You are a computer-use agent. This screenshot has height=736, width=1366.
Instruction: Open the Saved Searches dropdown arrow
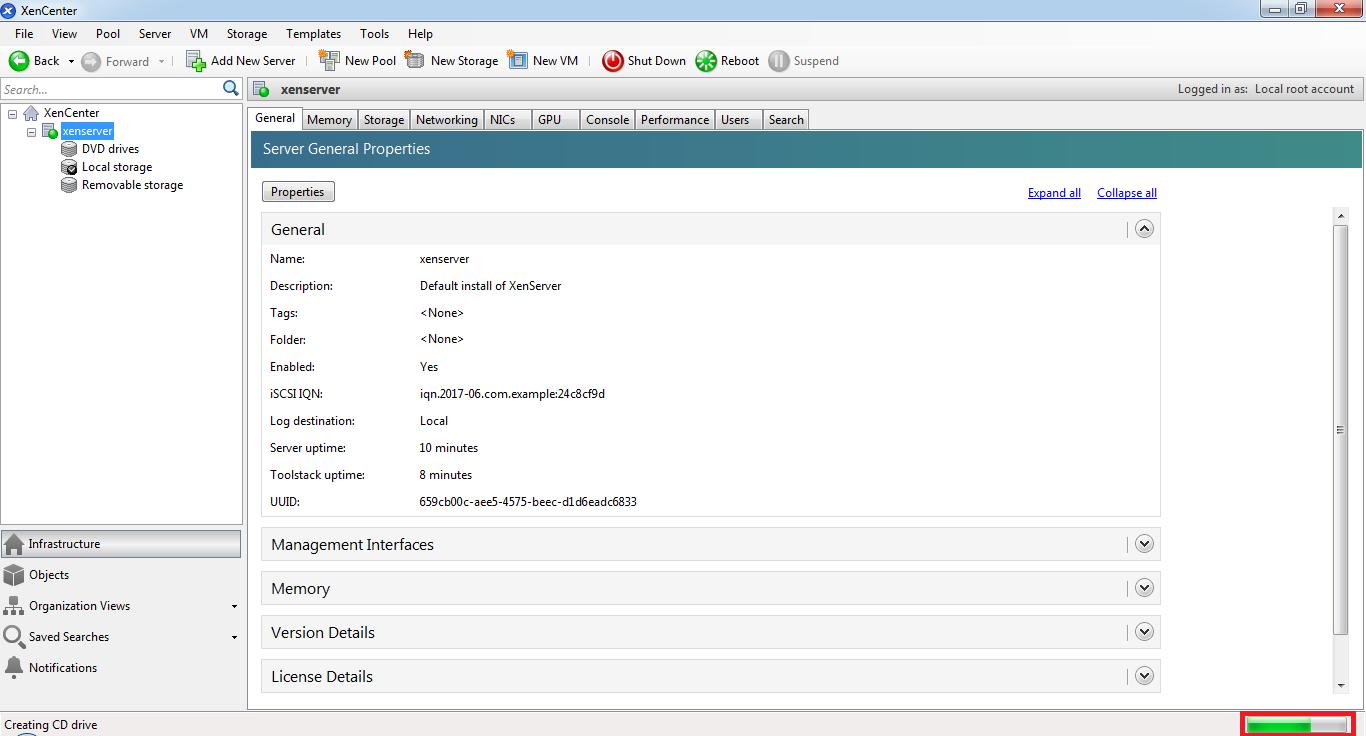point(234,638)
